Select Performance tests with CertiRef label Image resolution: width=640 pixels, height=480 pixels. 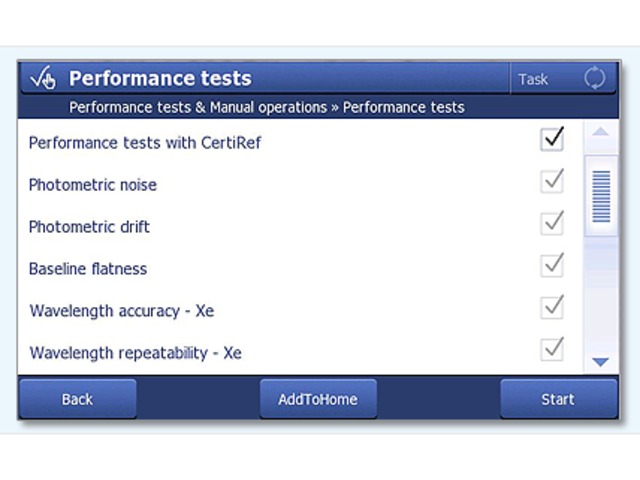pos(145,143)
